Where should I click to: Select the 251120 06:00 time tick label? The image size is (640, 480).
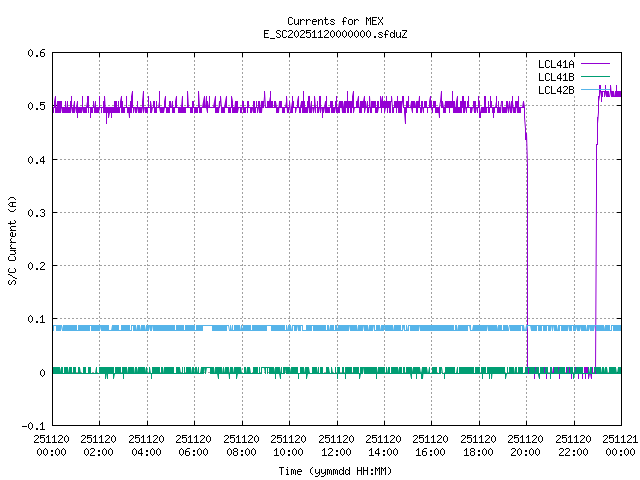click(x=194, y=445)
